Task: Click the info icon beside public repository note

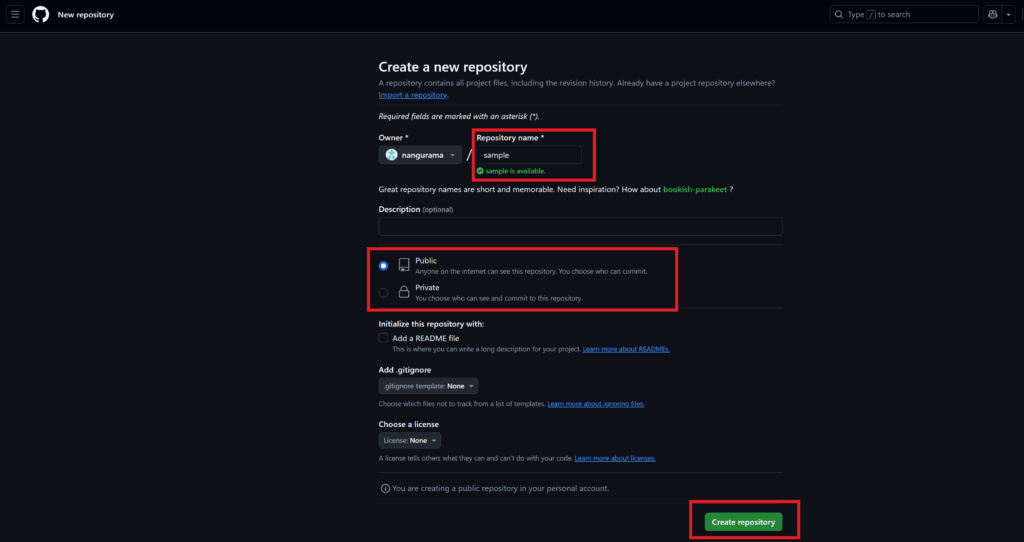Action: 385,488
